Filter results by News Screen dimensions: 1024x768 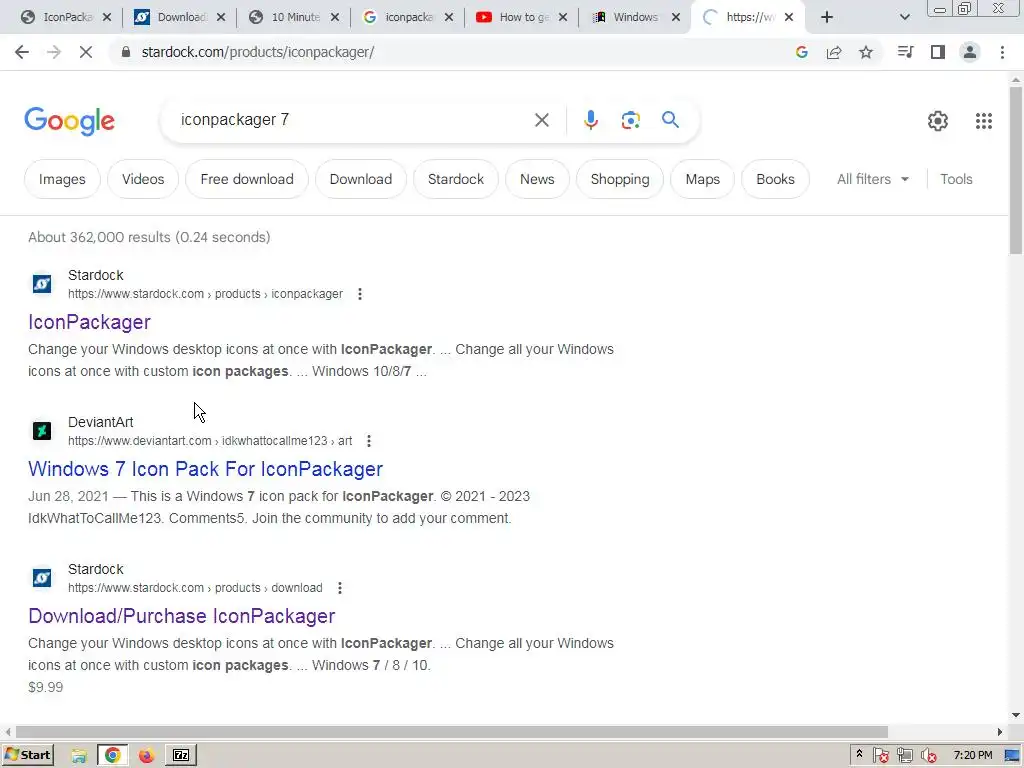(x=537, y=179)
